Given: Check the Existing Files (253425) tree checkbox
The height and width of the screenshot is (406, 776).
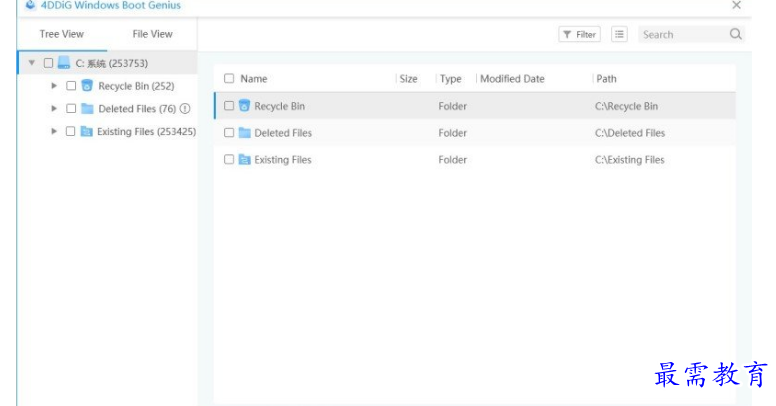Looking at the screenshot, I should [70, 131].
